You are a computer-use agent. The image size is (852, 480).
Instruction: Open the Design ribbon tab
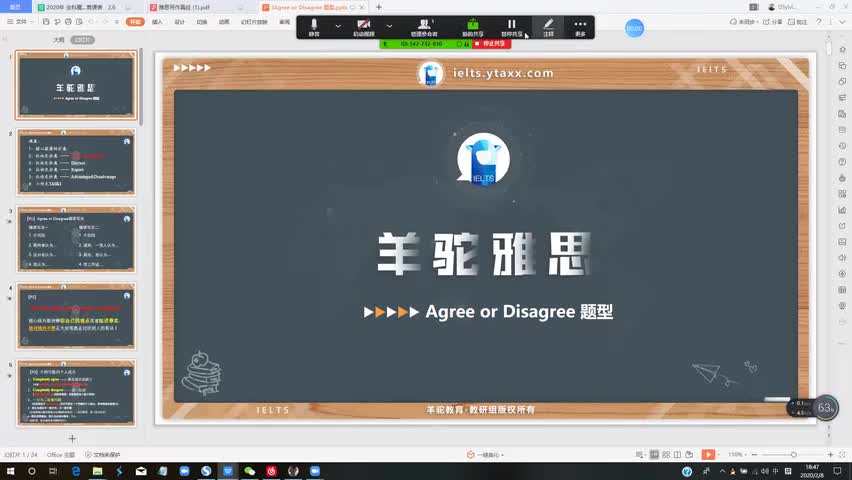pyautogui.click(x=179, y=22)
